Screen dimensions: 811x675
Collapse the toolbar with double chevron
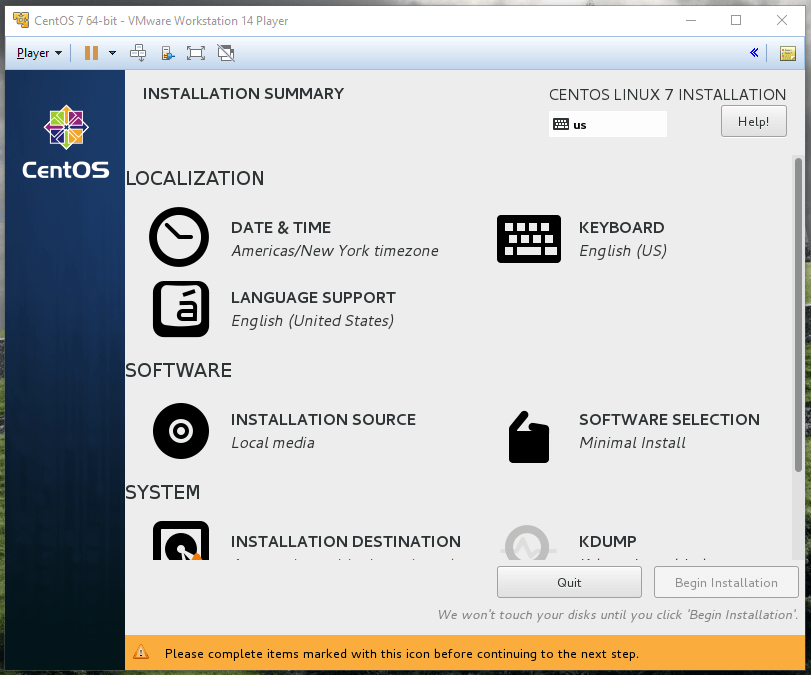pos(754,53)
